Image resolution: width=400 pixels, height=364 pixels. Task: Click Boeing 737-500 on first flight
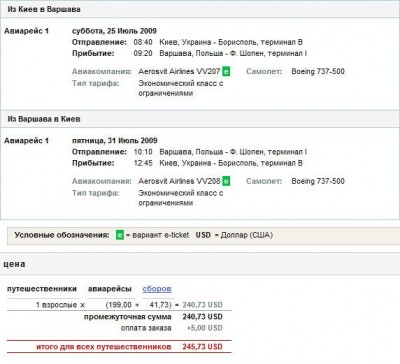(x=318, y=71)
